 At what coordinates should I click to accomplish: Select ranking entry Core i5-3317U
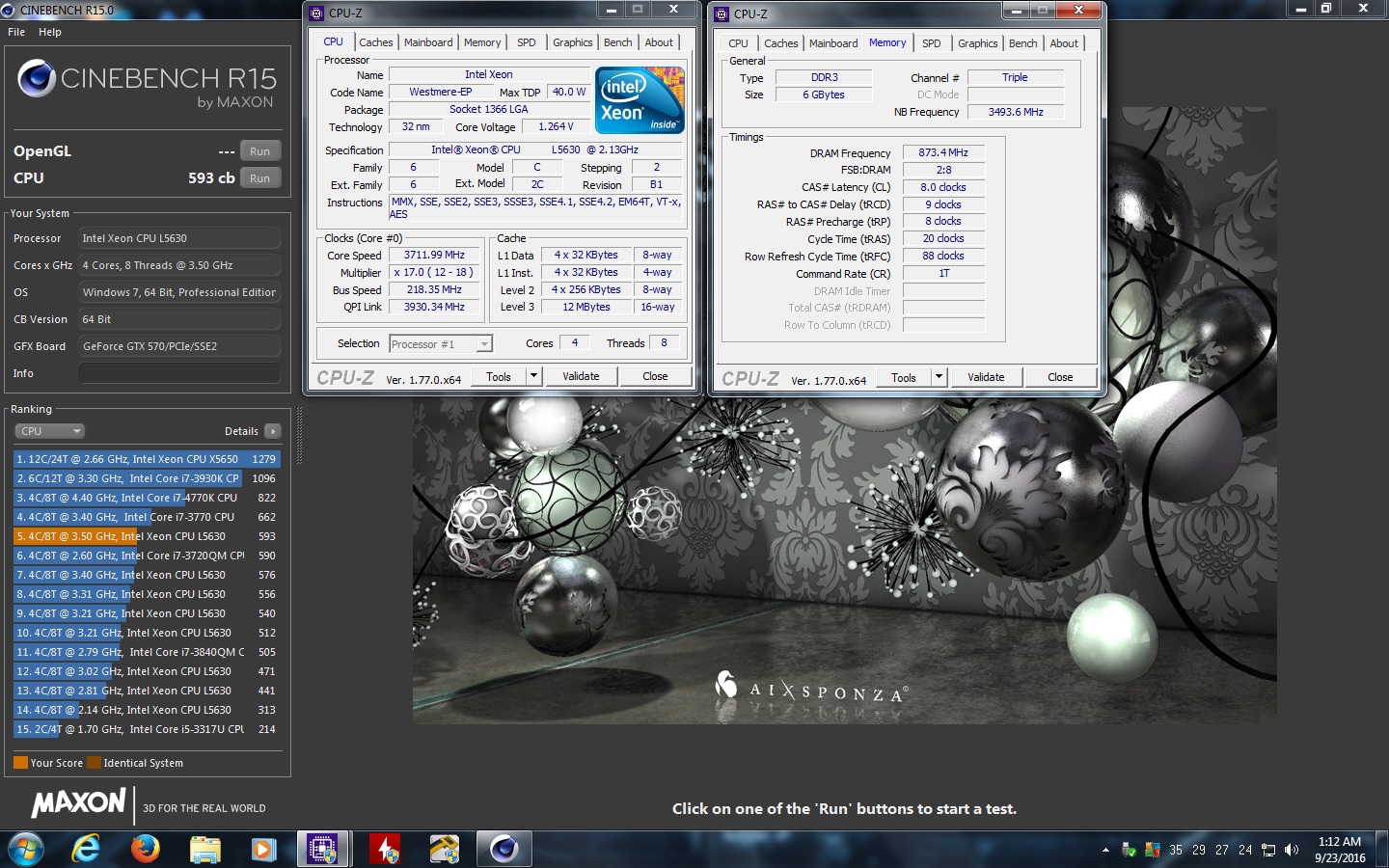(x=147, y=729)
